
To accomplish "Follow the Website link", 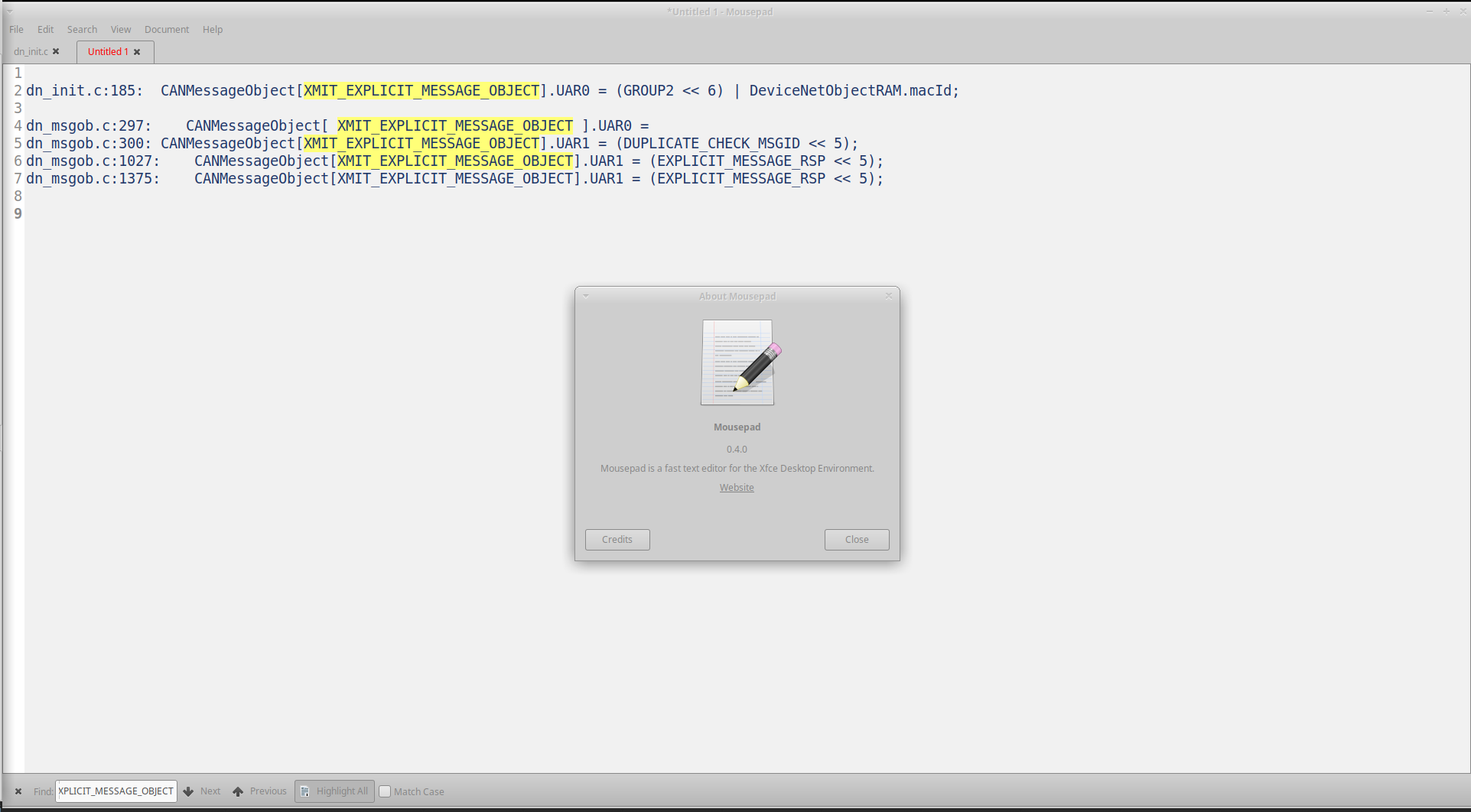I will 737,488.
